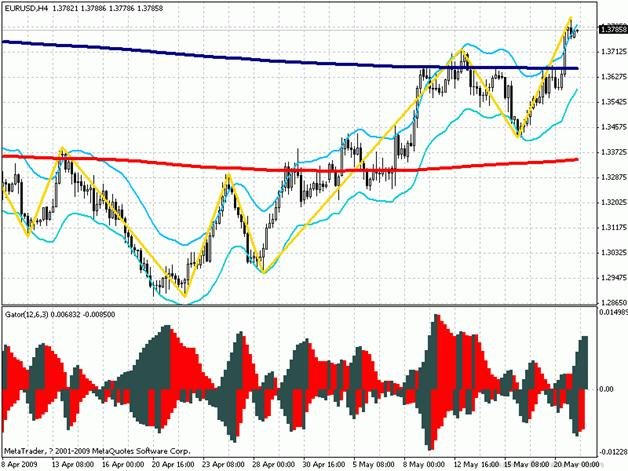Click the 1.34575 price axis label

[614, 127]
